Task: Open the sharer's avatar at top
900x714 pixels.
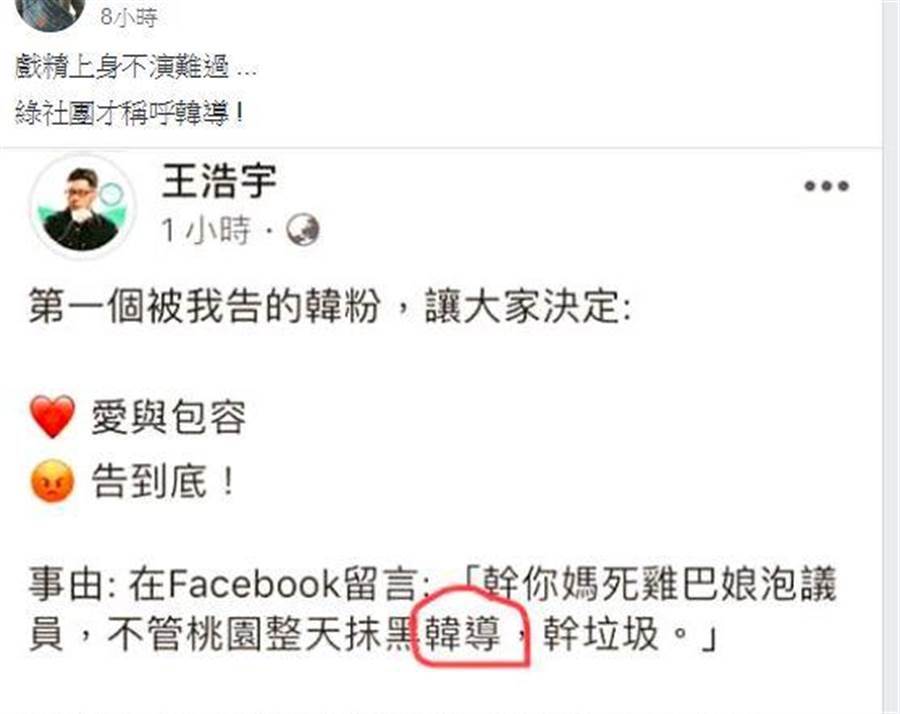Action: [50, 13]
